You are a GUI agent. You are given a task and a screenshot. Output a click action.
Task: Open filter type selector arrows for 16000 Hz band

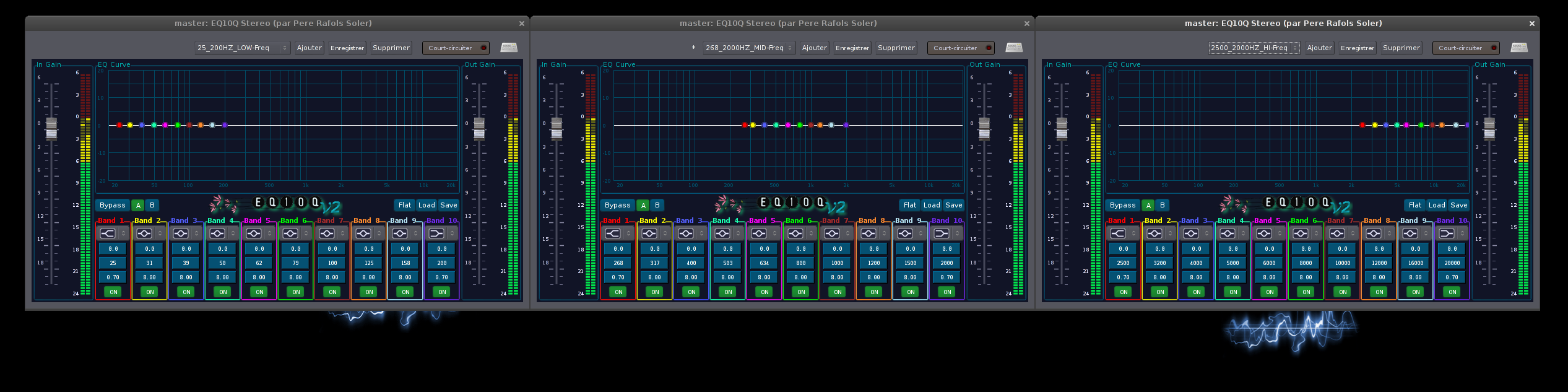[1426, 233]
